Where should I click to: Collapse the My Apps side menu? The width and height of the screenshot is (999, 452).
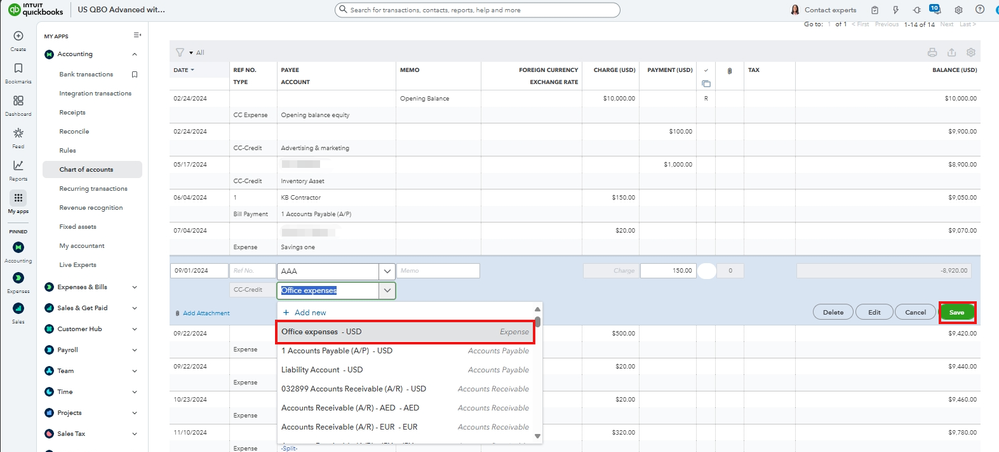coord(137,35)
